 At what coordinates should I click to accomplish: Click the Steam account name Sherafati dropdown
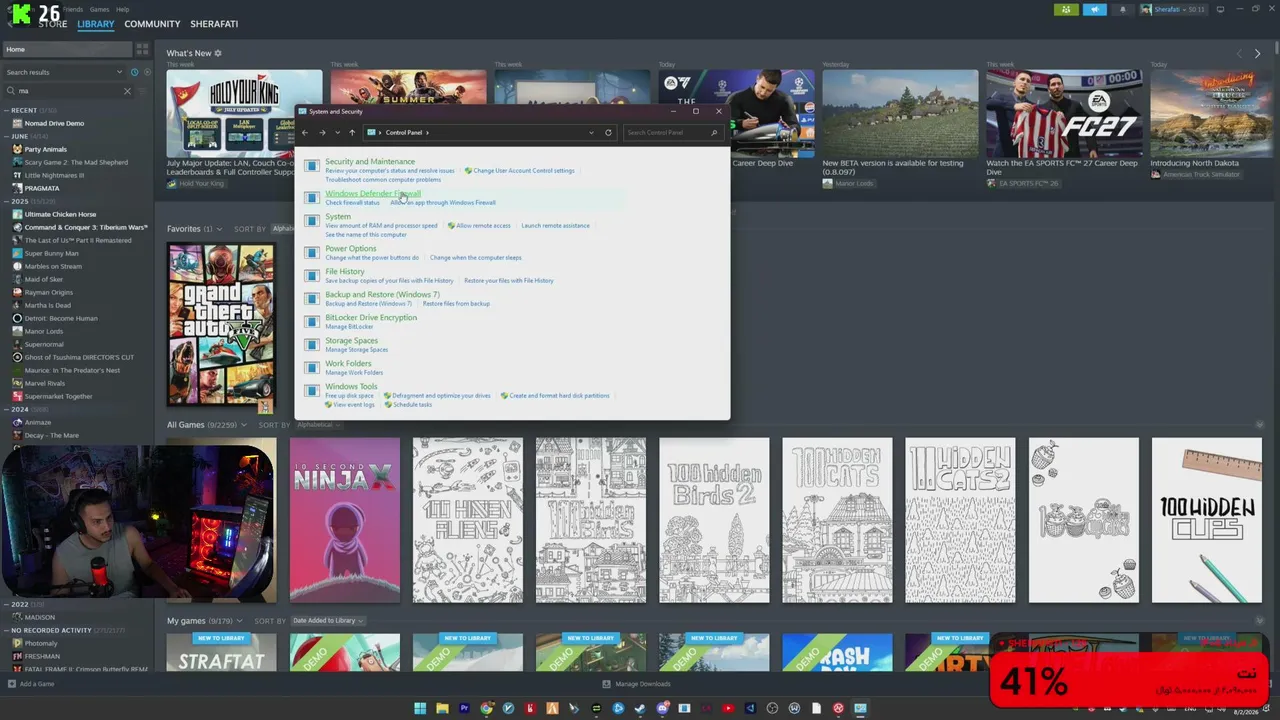point(1172,10)
